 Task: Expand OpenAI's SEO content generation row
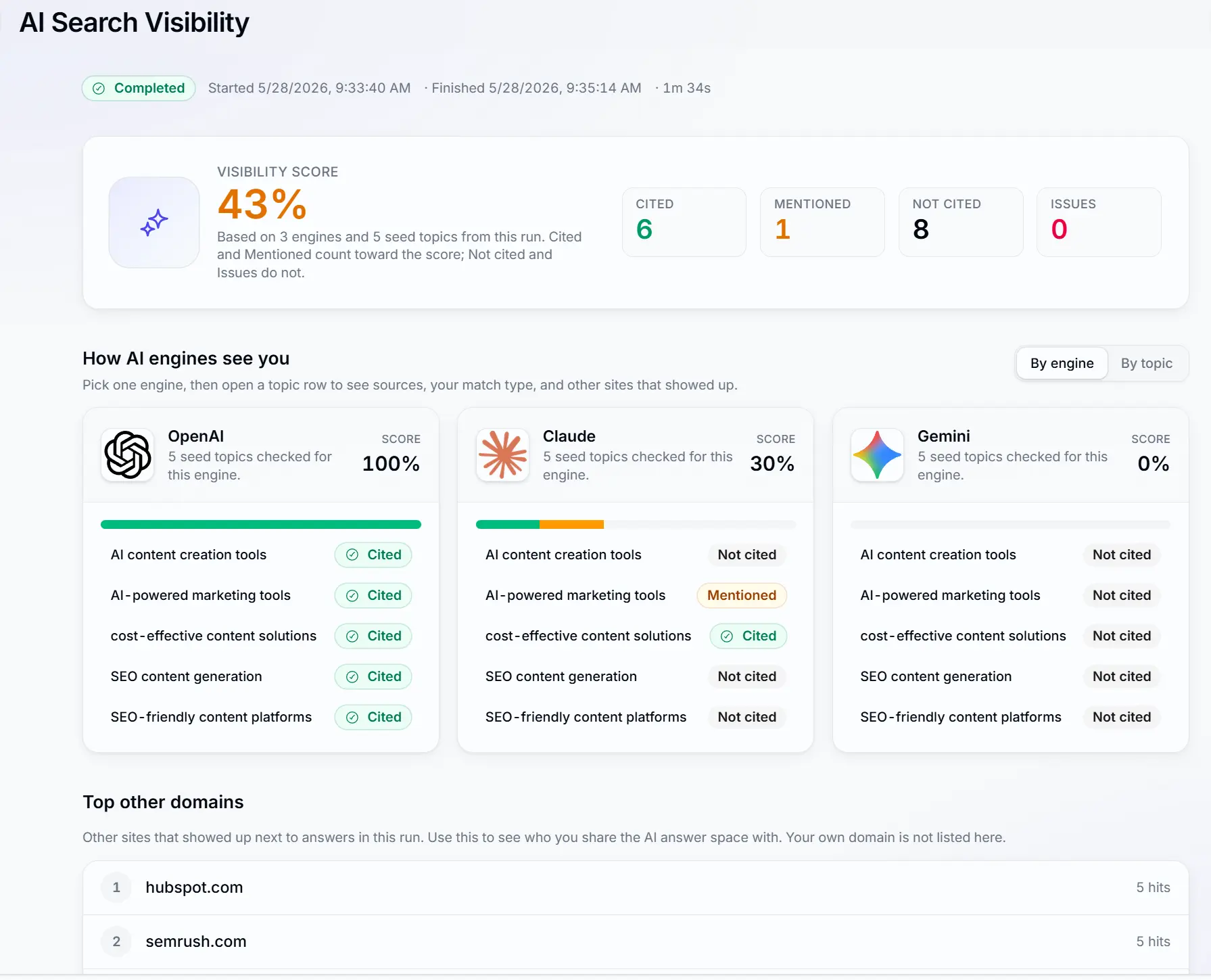(261, 676)
